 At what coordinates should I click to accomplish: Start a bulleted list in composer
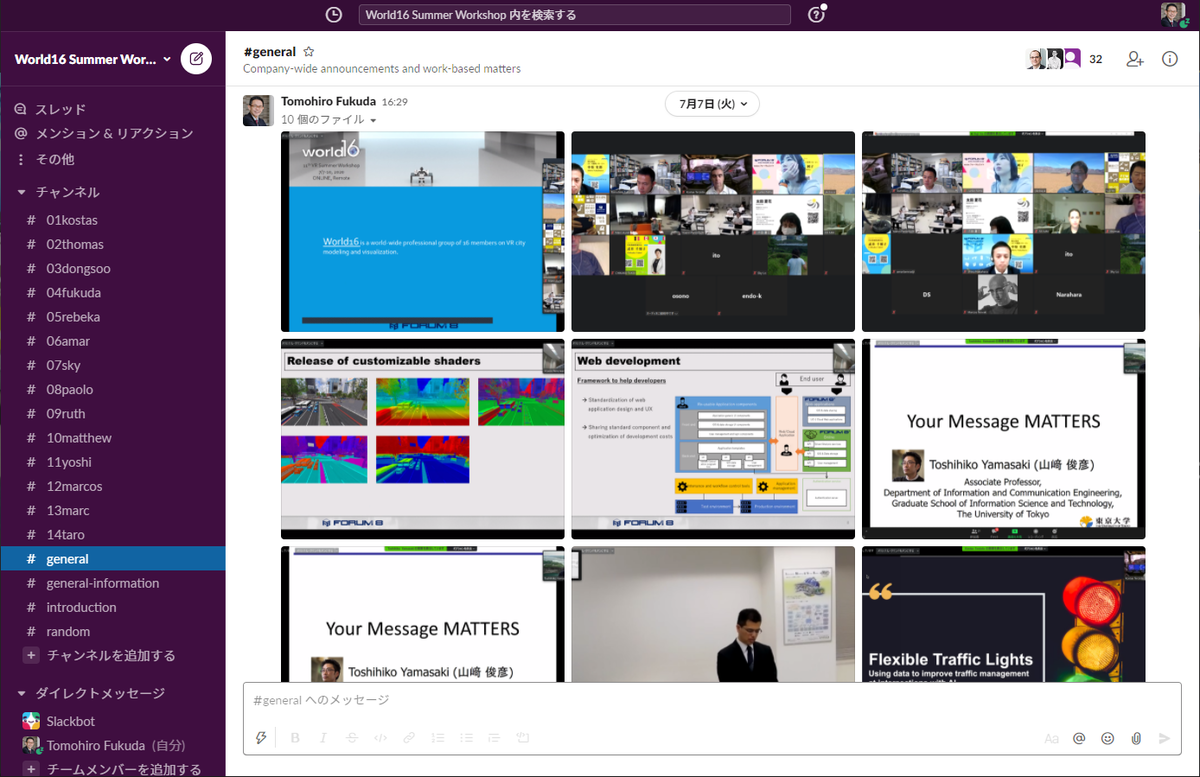466,738
